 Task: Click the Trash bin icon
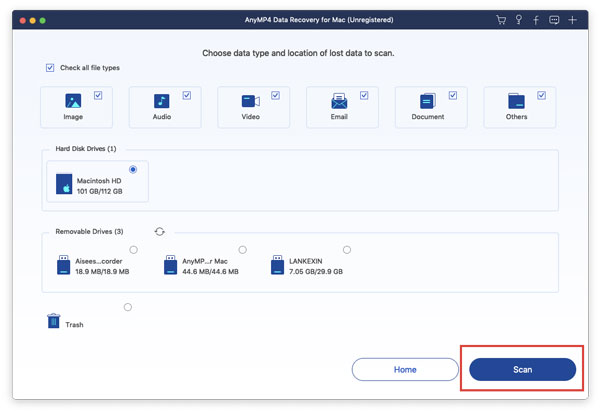pos(54,321)
